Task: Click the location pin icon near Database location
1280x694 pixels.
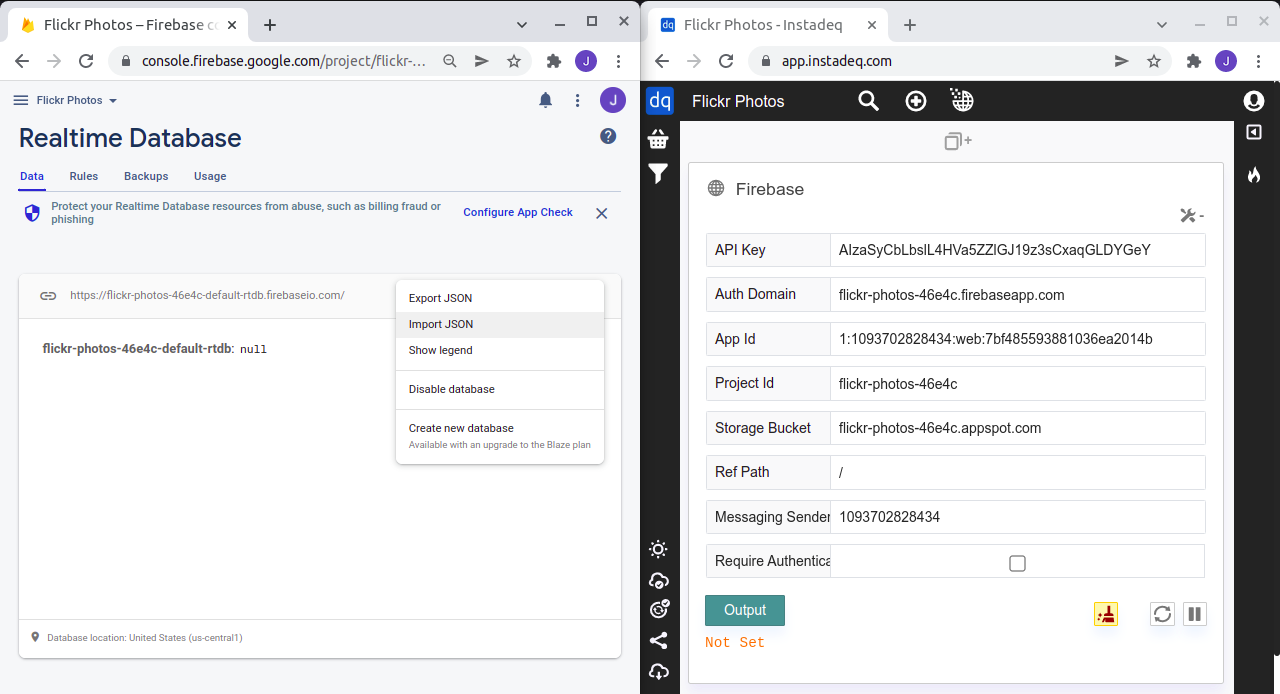Action: pos(35,637)
